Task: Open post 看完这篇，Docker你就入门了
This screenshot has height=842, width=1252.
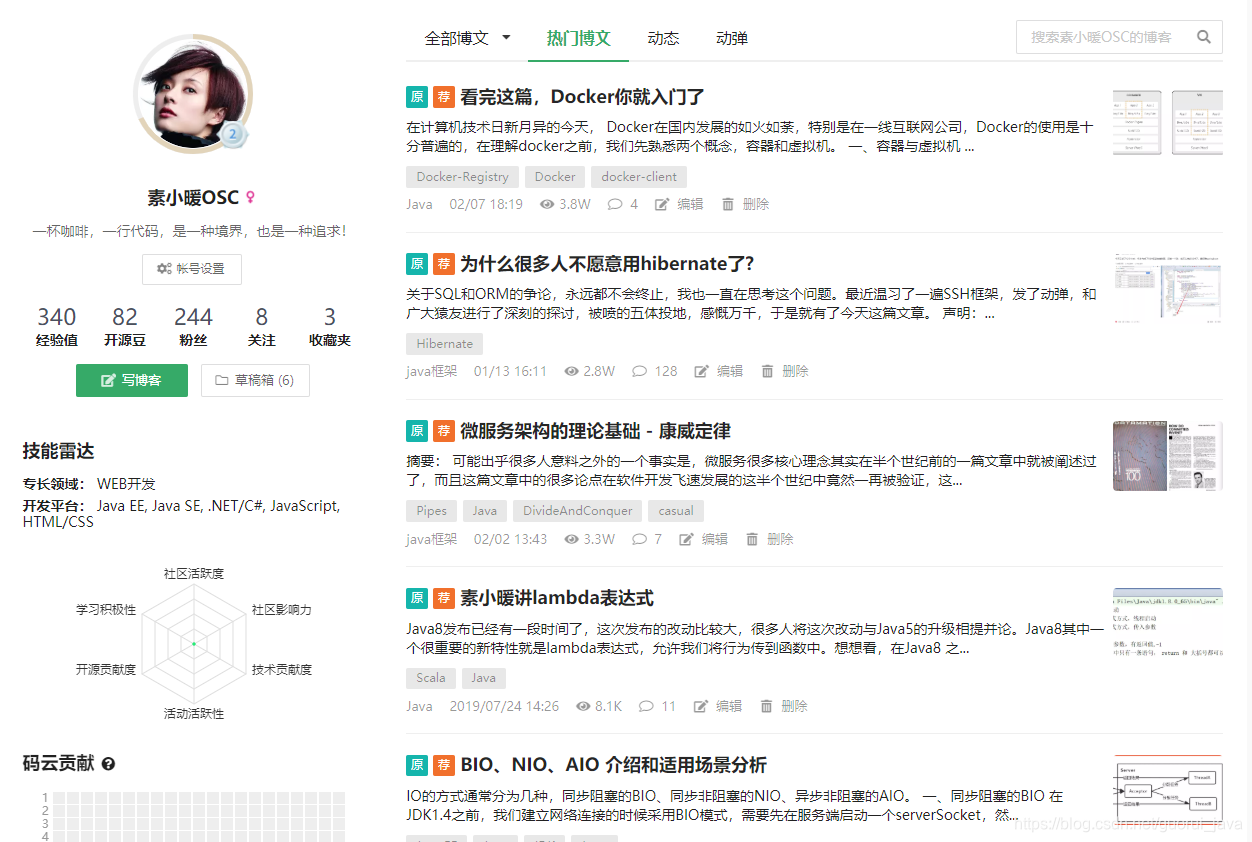Action: point(582,97)
